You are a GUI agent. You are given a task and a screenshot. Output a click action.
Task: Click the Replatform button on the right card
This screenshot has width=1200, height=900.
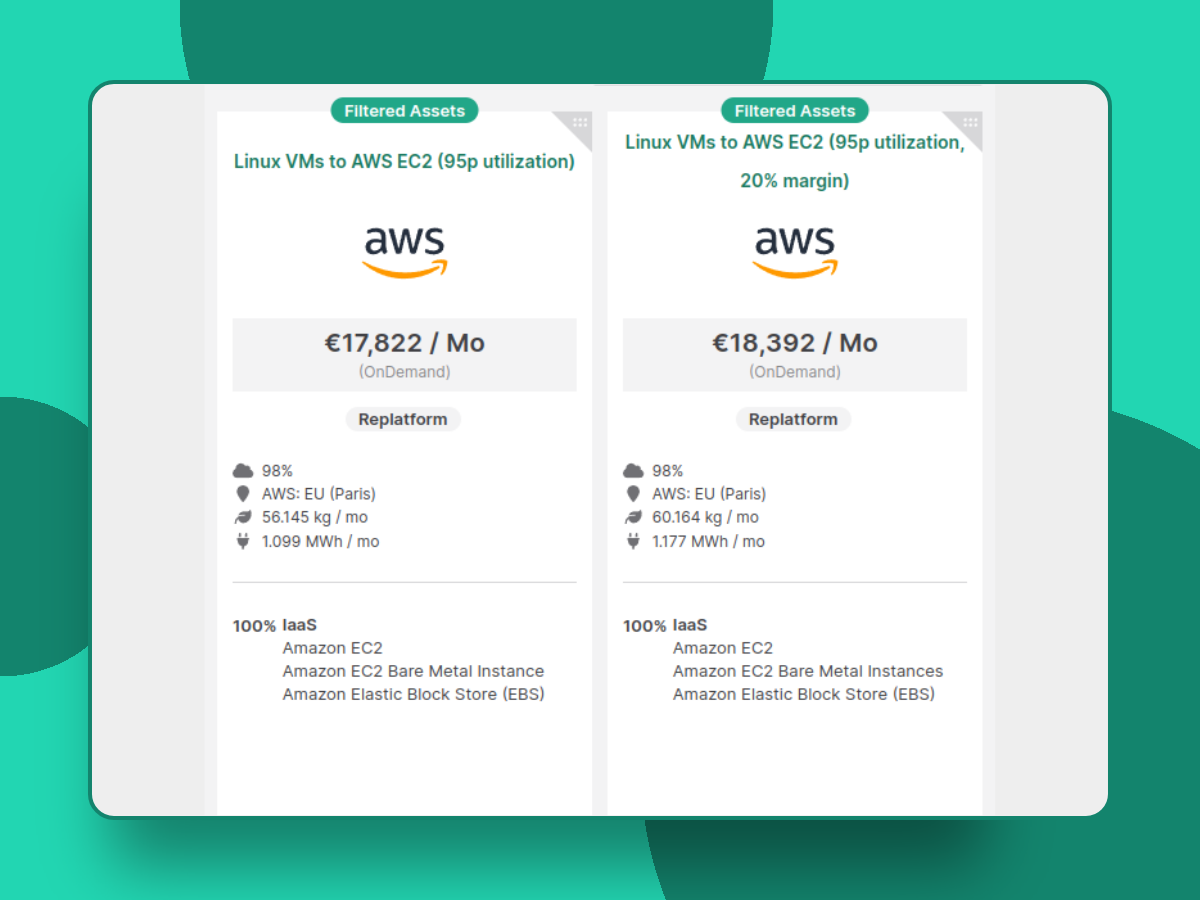[x=794, y=419]
